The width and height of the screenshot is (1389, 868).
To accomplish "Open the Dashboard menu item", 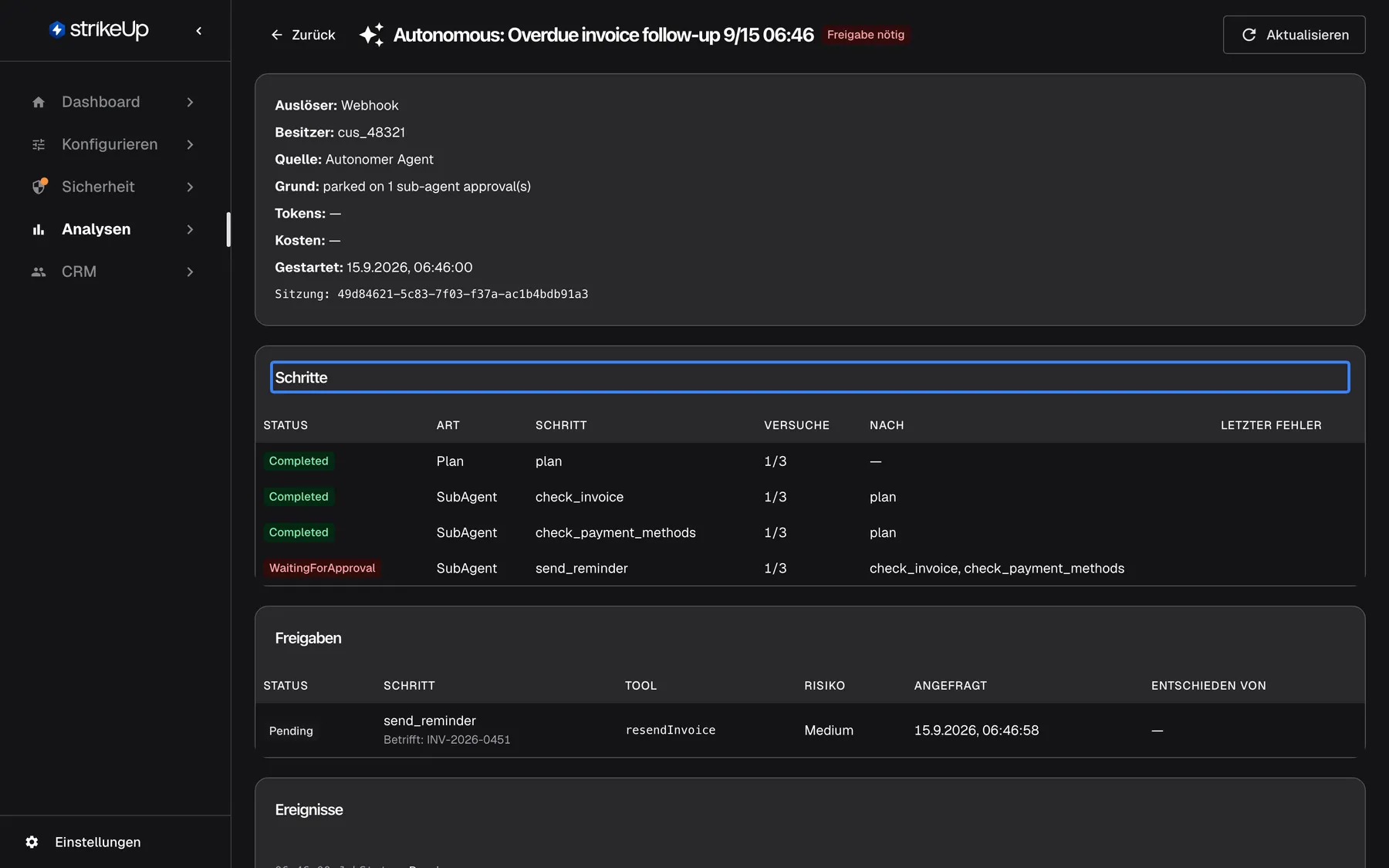I will (x=114, y=102).
